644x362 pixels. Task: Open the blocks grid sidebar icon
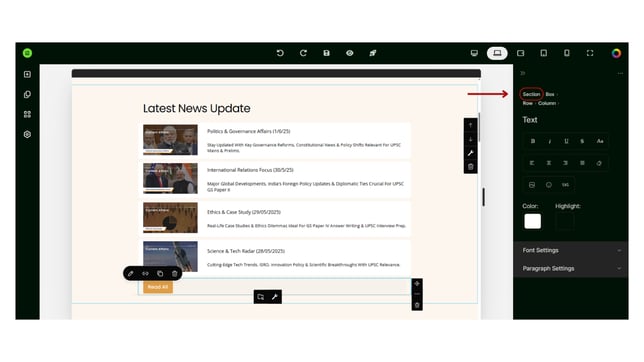click(28, 114)
